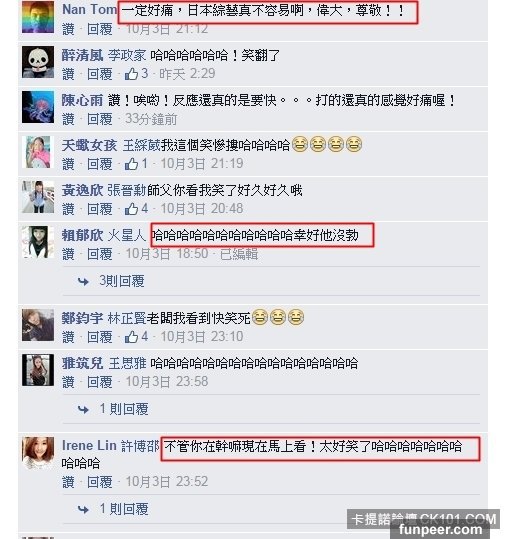Screen dimensions: 510x539
Task: Click the thumbs-up icon on 黃逸欣's comment
Action: tap(131, 209)
